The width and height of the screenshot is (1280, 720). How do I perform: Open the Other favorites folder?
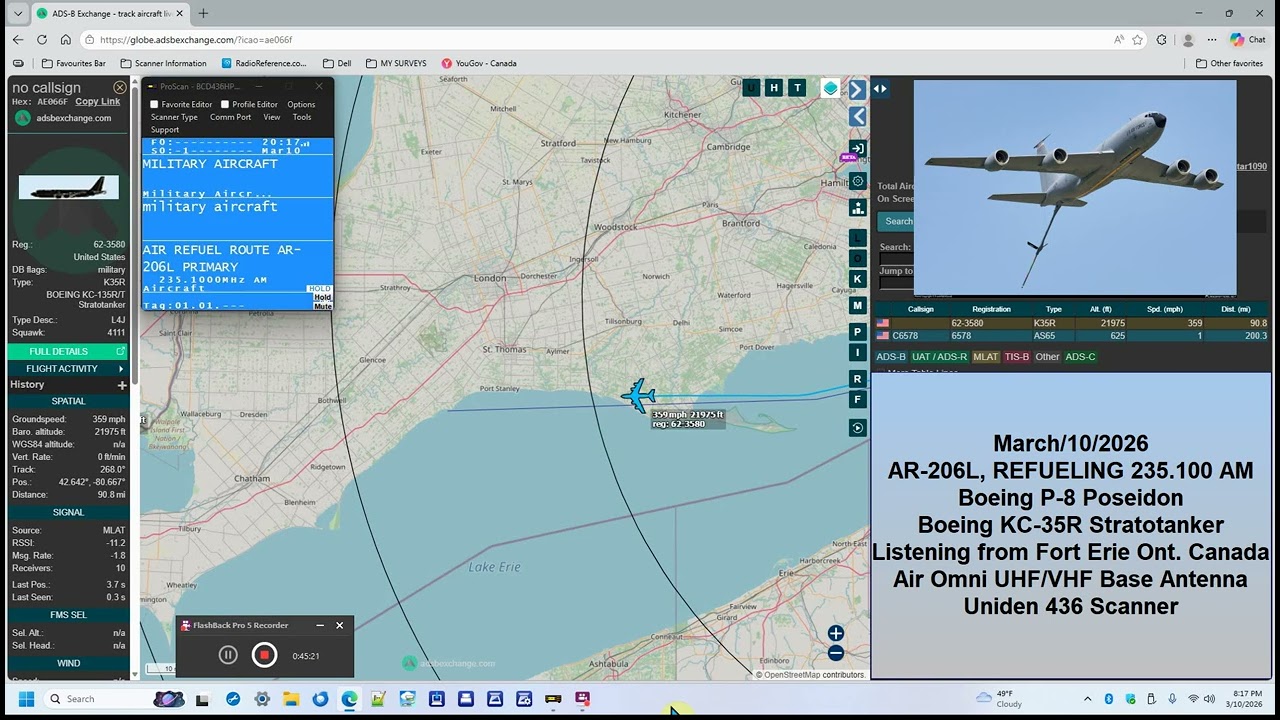pyautogui.click(x=1229, y=63)
